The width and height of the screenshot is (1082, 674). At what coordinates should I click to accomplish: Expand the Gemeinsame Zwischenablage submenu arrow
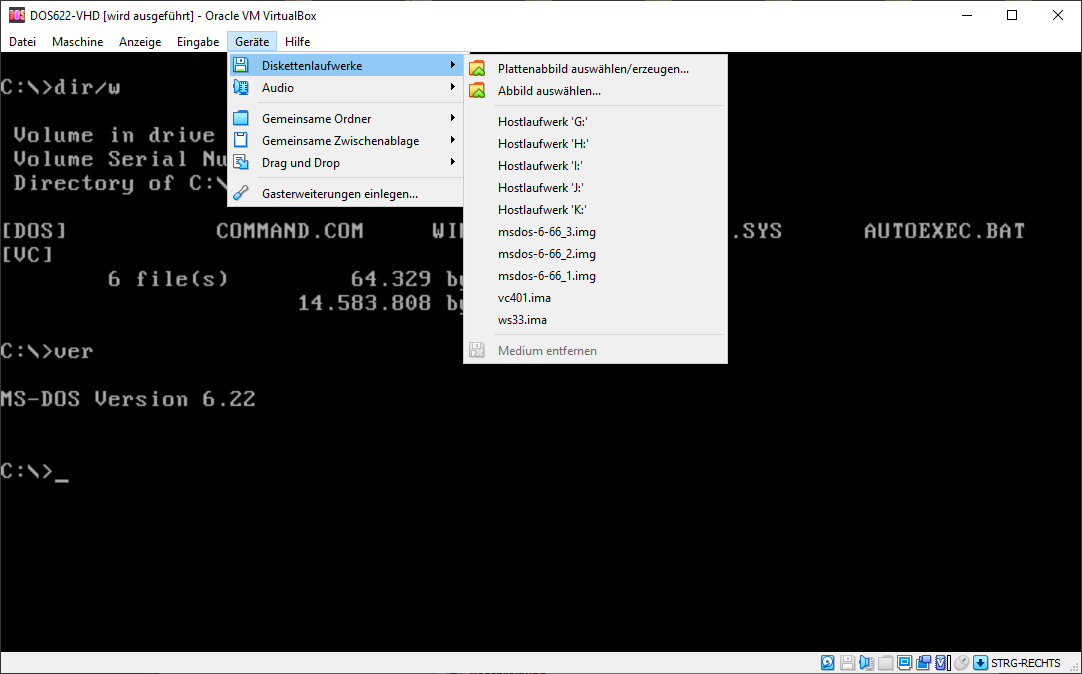[x=453, y=140]
